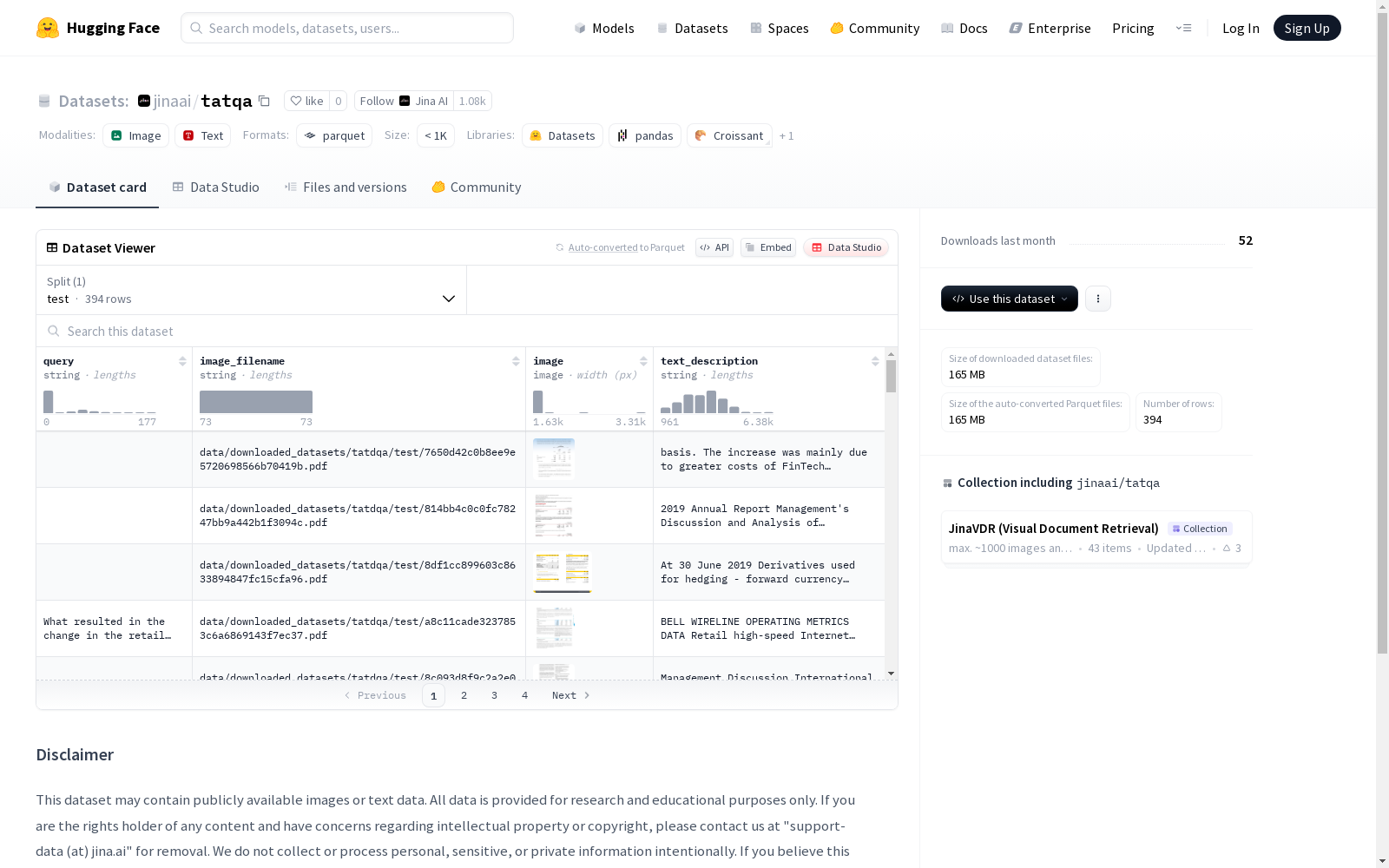
Task: Open Data Studio from the viewer header
Action: [846, 247]
